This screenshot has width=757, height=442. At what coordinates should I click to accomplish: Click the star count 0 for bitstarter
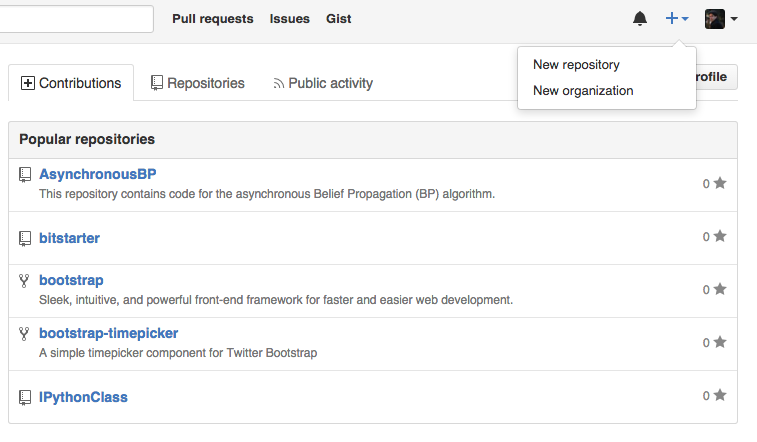click(706, 237)
